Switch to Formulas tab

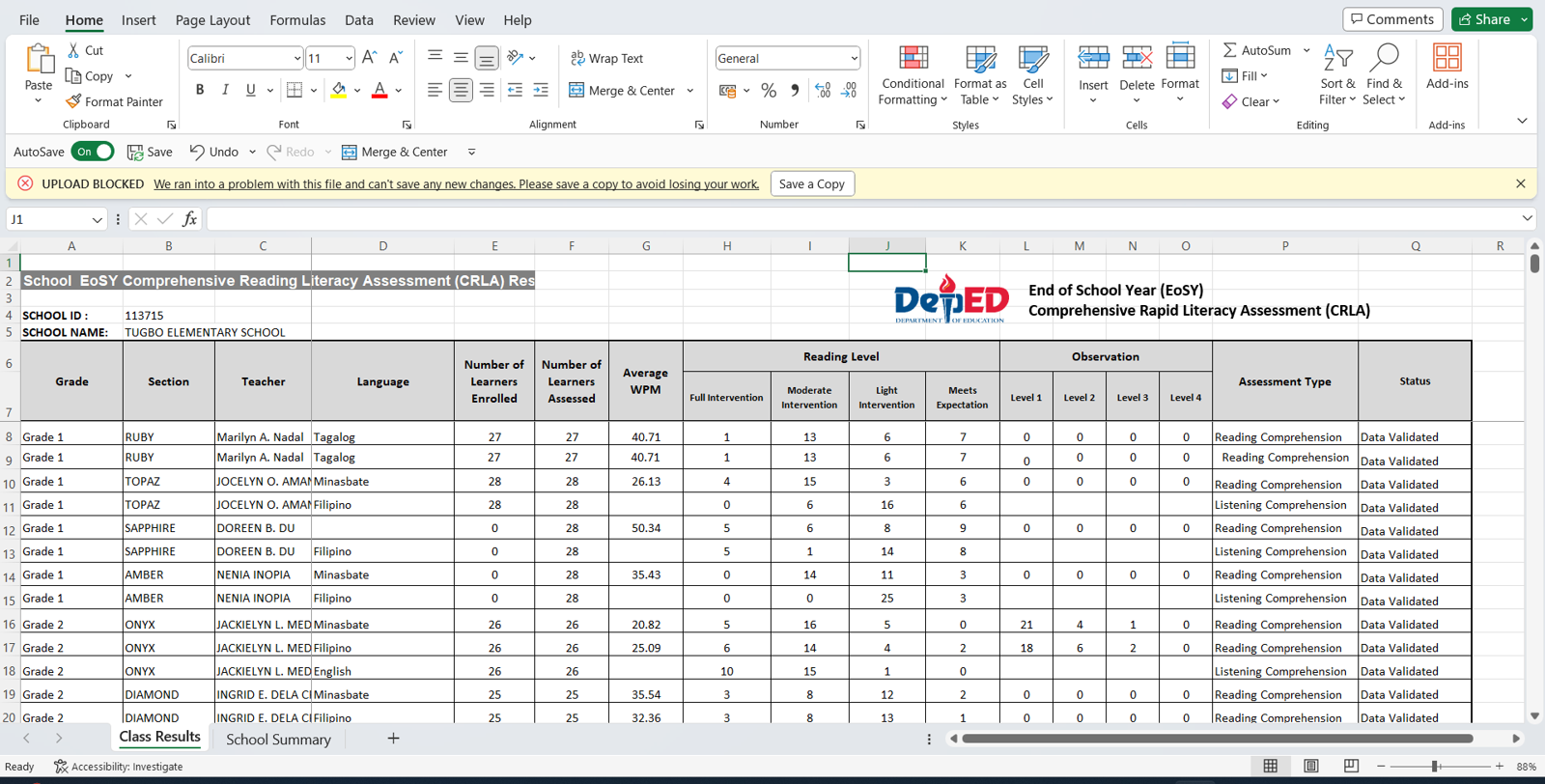click(x=297, y=19)
